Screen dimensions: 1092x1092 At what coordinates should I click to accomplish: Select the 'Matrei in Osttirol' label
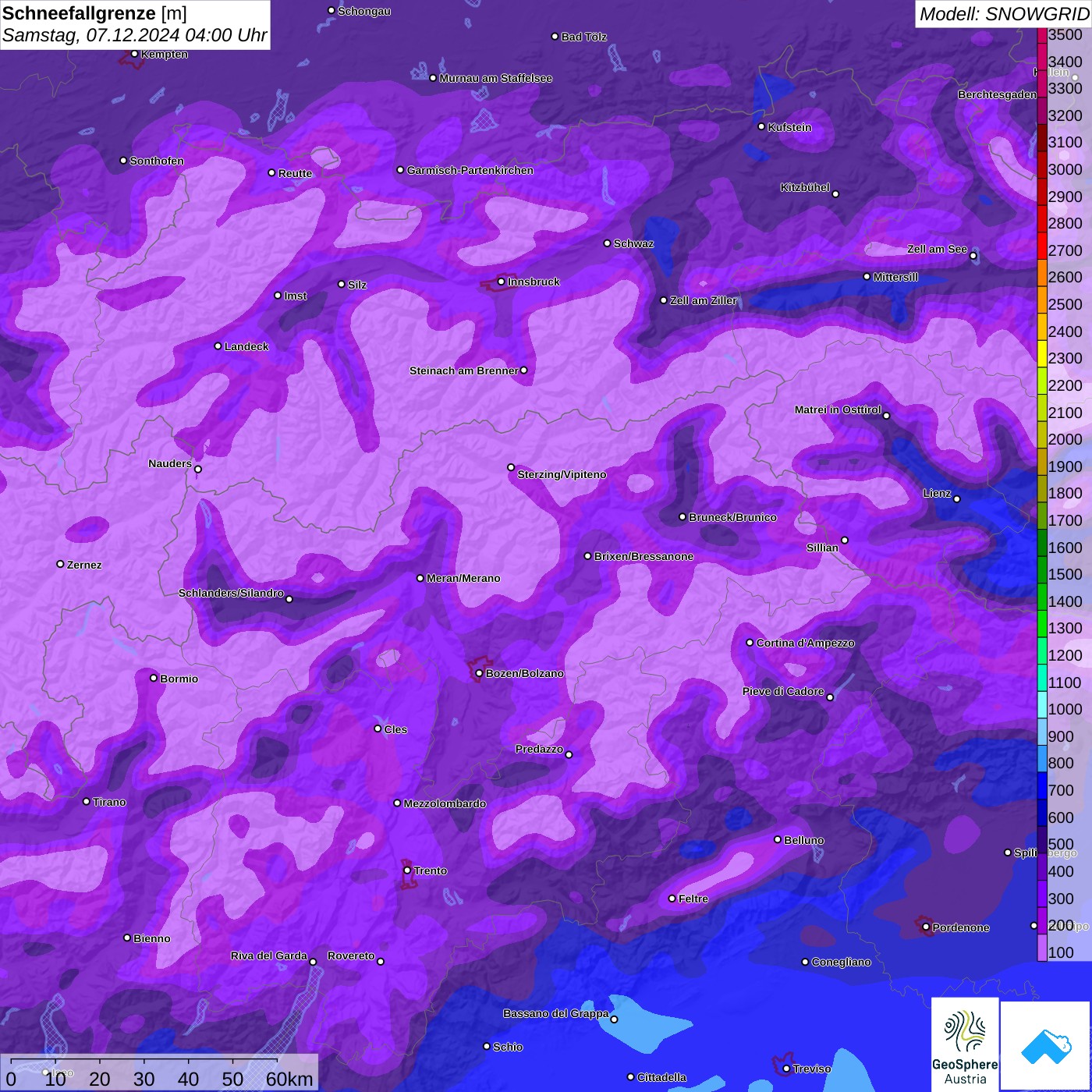coord(838,409)
